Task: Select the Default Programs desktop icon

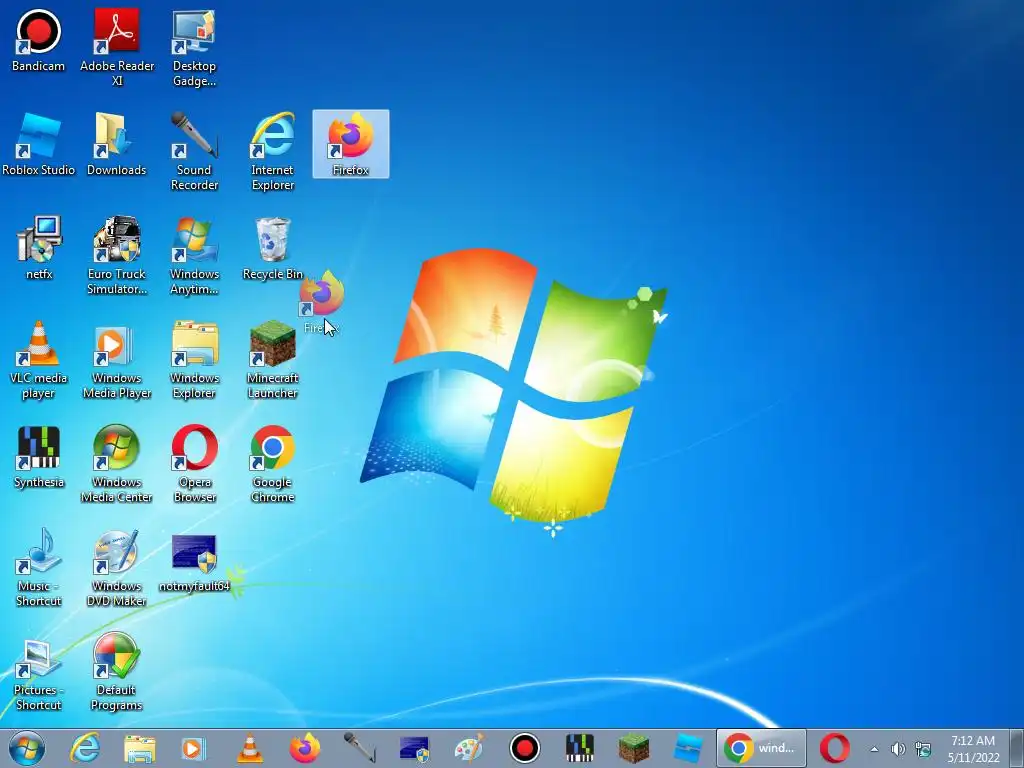Action: click(117, 671)
